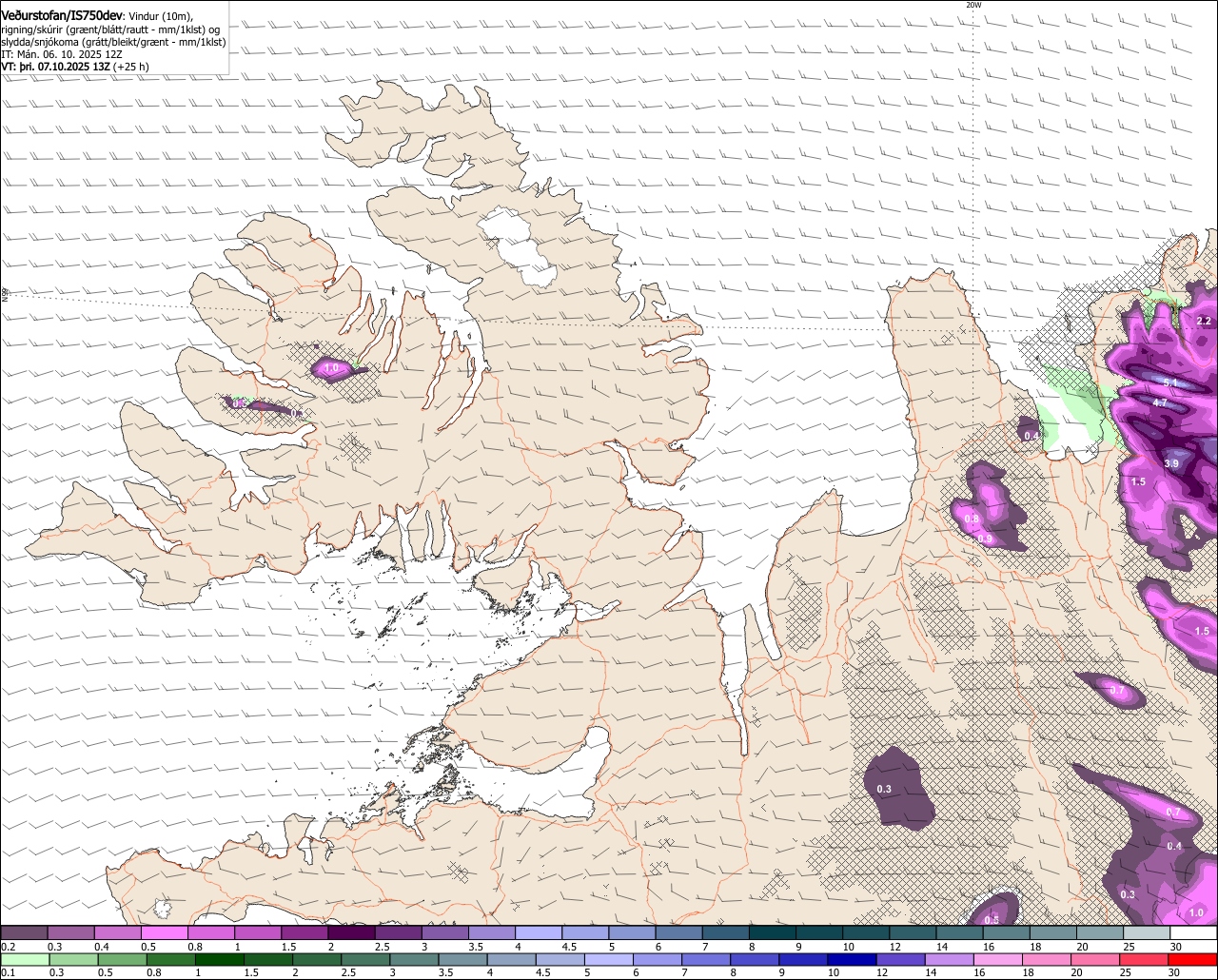Click the 'IT: Mán. 06. 10. 2025 12Z' line
This screenshot has width=1218, height=980.
pos(62,54)
